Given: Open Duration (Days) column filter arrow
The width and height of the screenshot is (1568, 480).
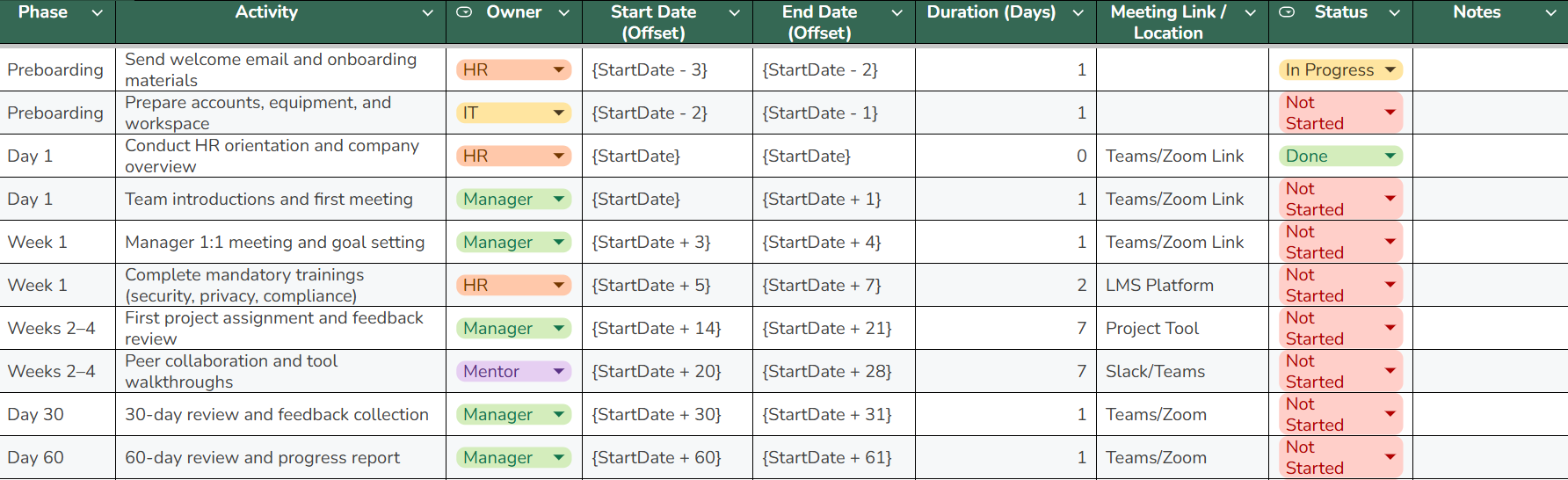Looking at the screenshot, I should (1078, 13).
